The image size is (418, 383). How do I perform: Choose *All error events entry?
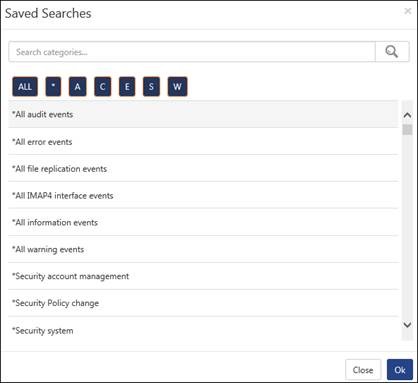(x=203, y=142)
